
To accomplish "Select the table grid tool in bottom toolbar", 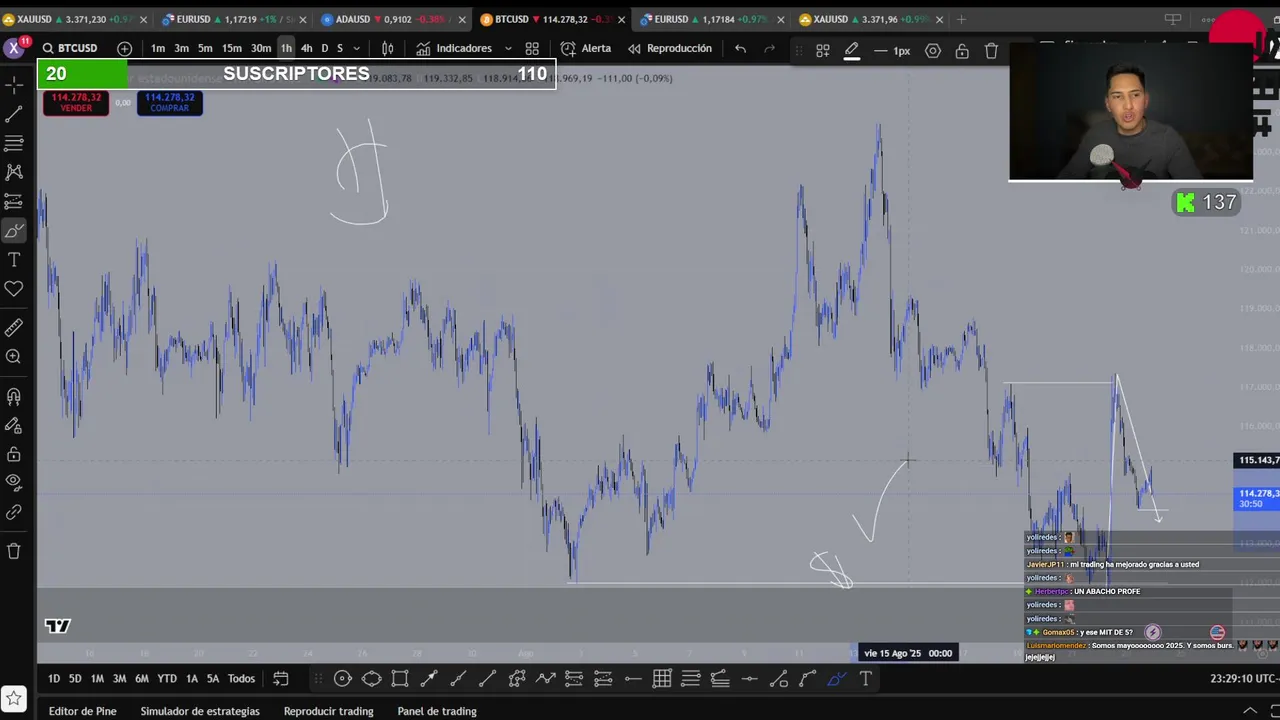I will [x=662, y=679].
